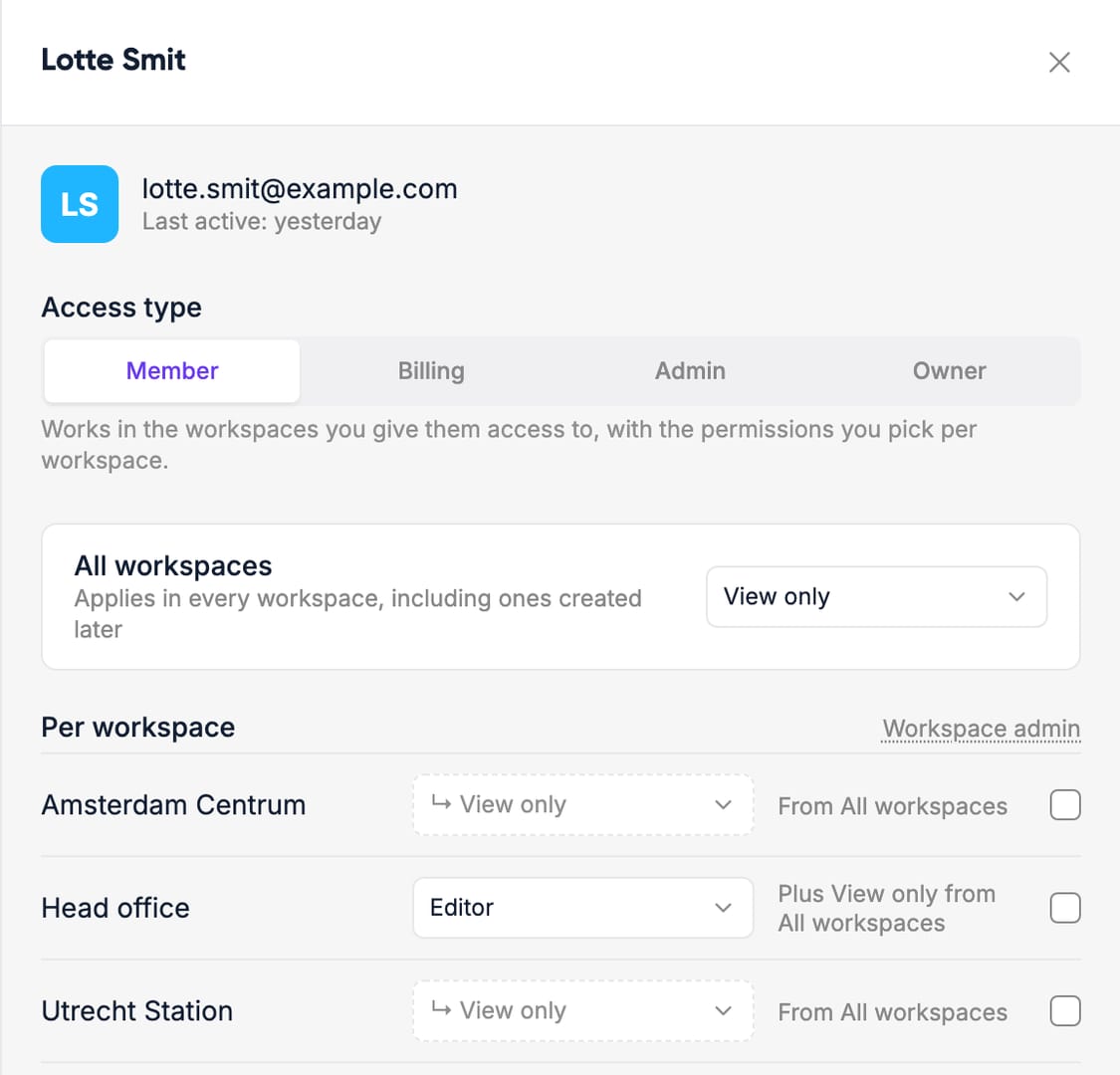1120x1075 pixels.
Task: Click the inherited-arrow icon in Amsterdam Centrum dropdown
Action: click(x=441, y=803)
